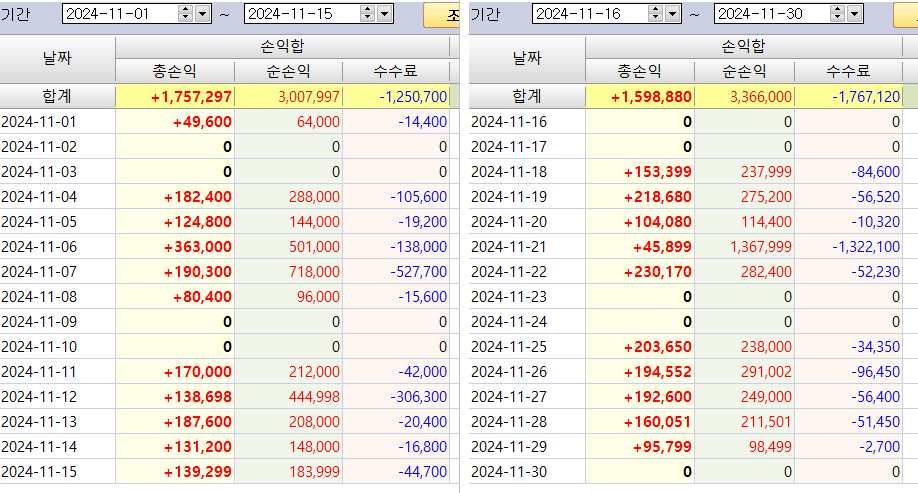
Task: Select the +187,600 cell for 2024-11-13
Action: point(175,422)
